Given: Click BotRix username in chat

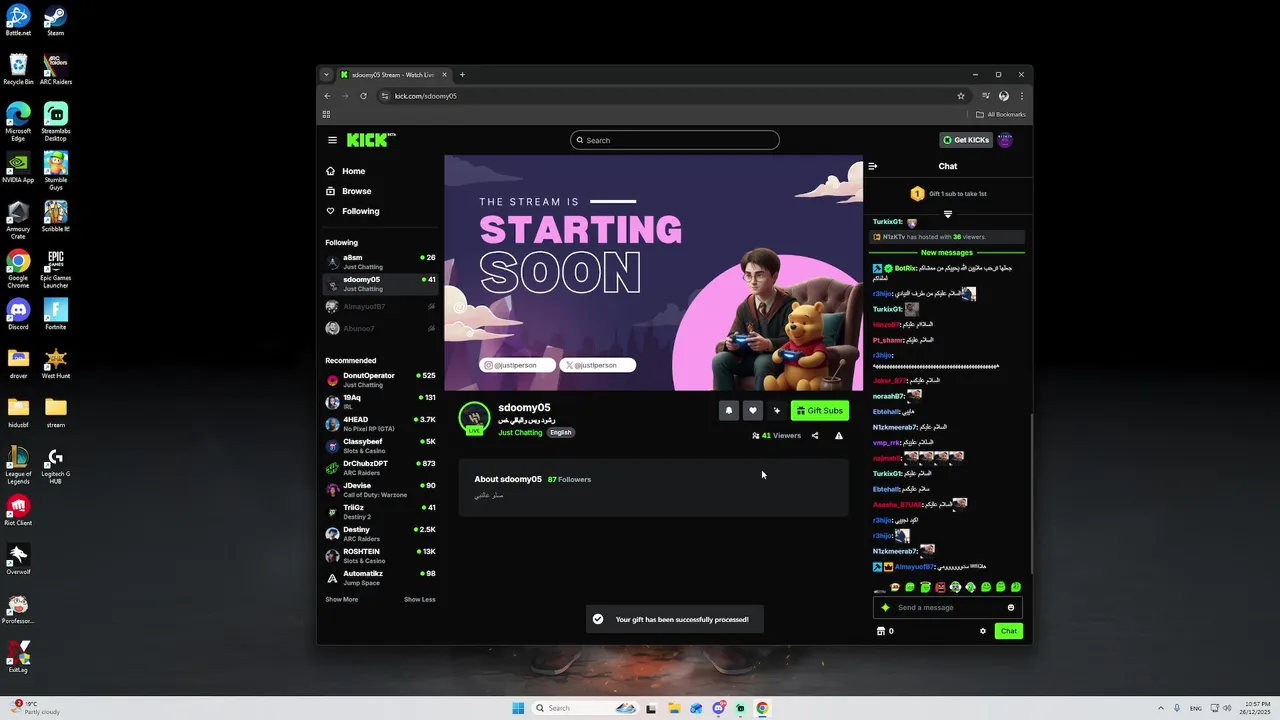Looking at the screenshot, I should click(905, 268).
